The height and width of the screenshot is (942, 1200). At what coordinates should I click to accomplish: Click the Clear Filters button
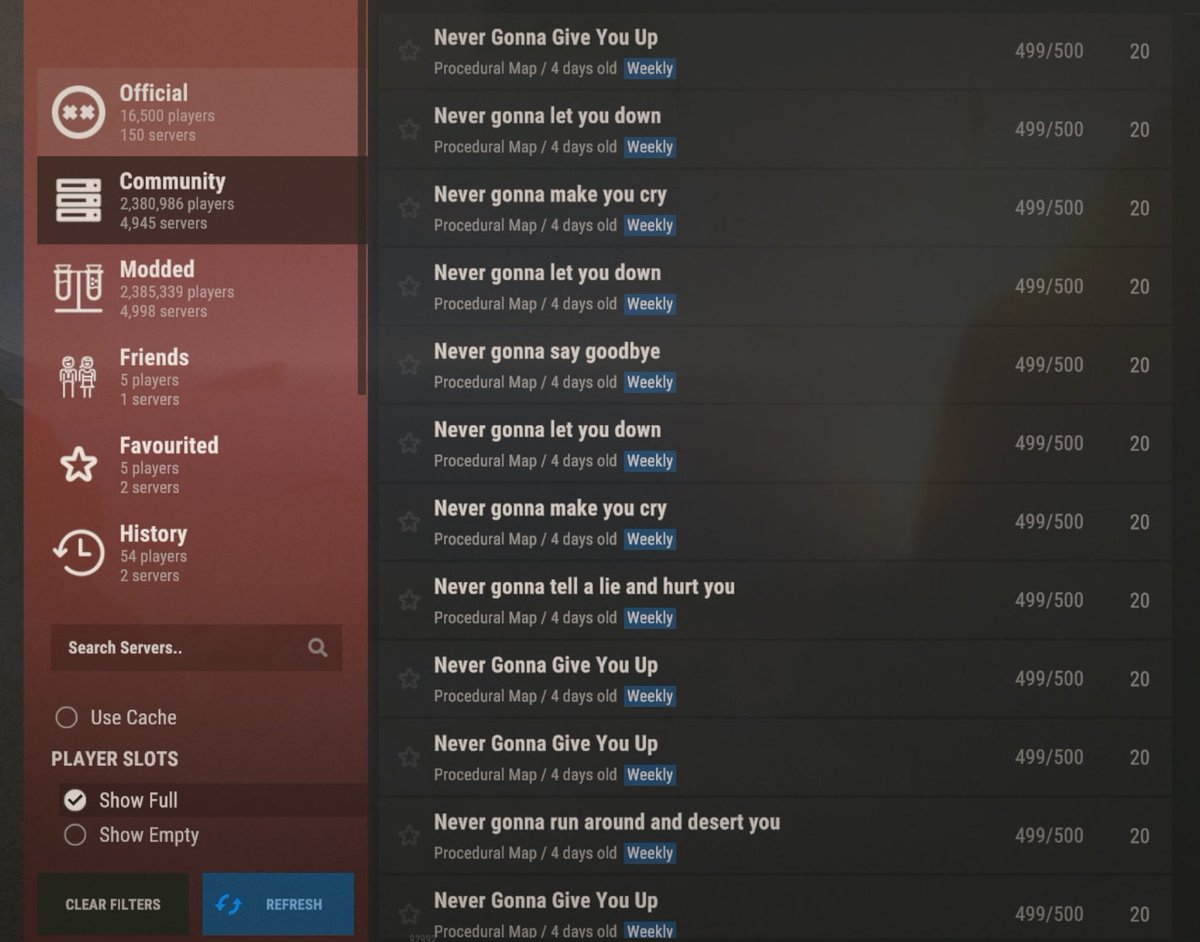(x=113, y=904)
